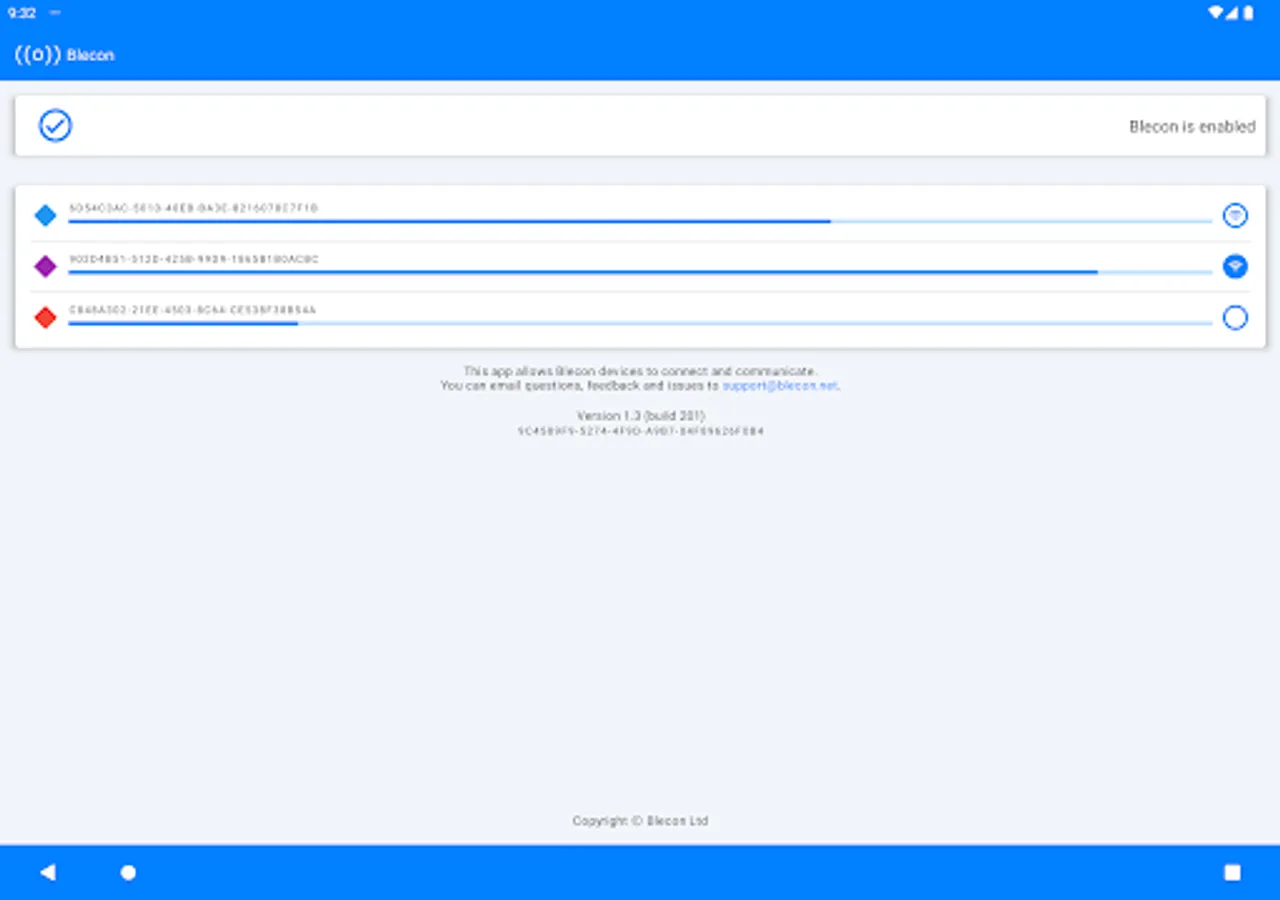Select the purple diamond device icon
The height and width of the screenshot is (900, 1280).
coord(45,266)
